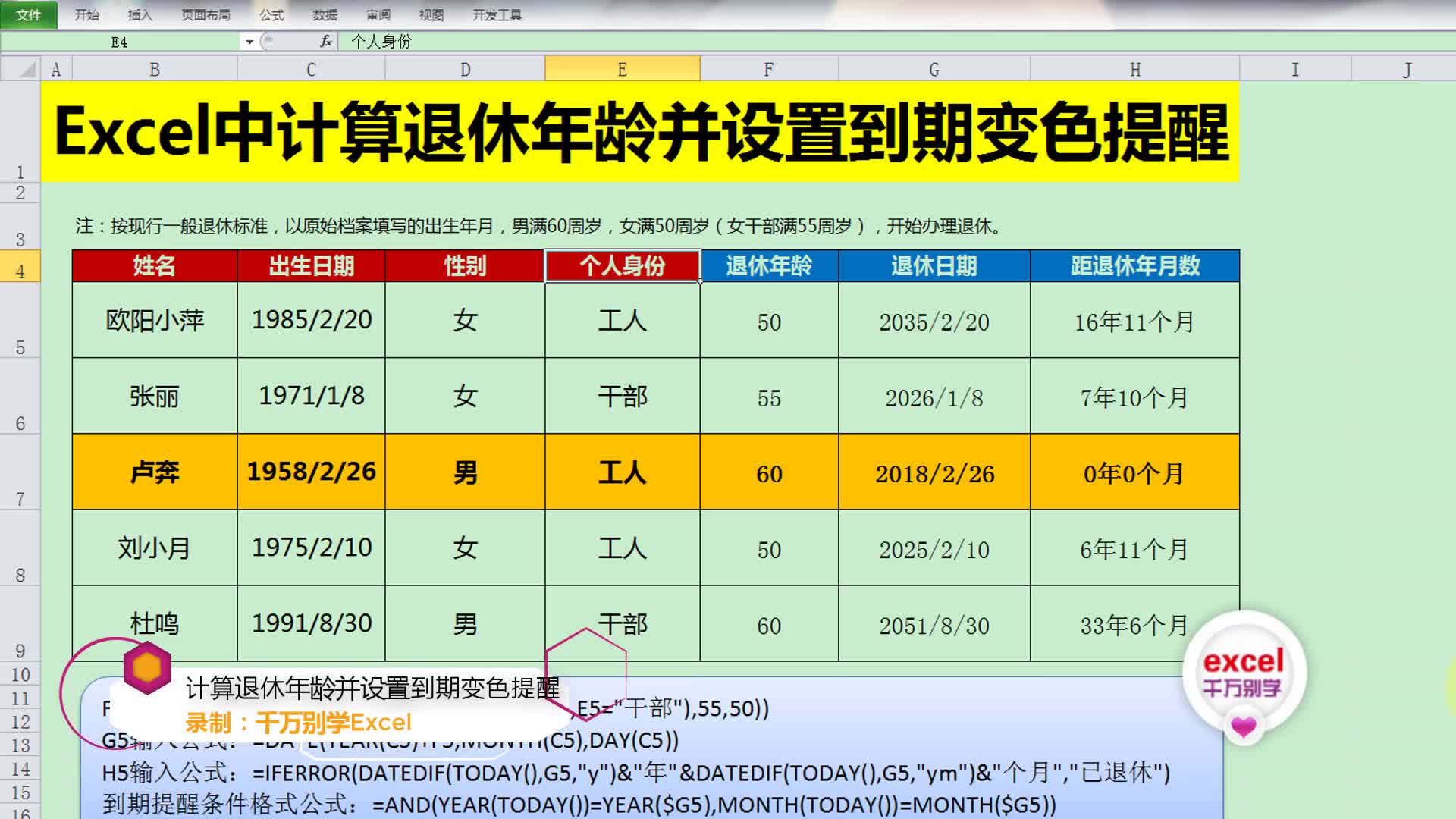Click the cell 16年11个月
The width and height of the screenshot is (1456, 819).
coord(1135,320)
